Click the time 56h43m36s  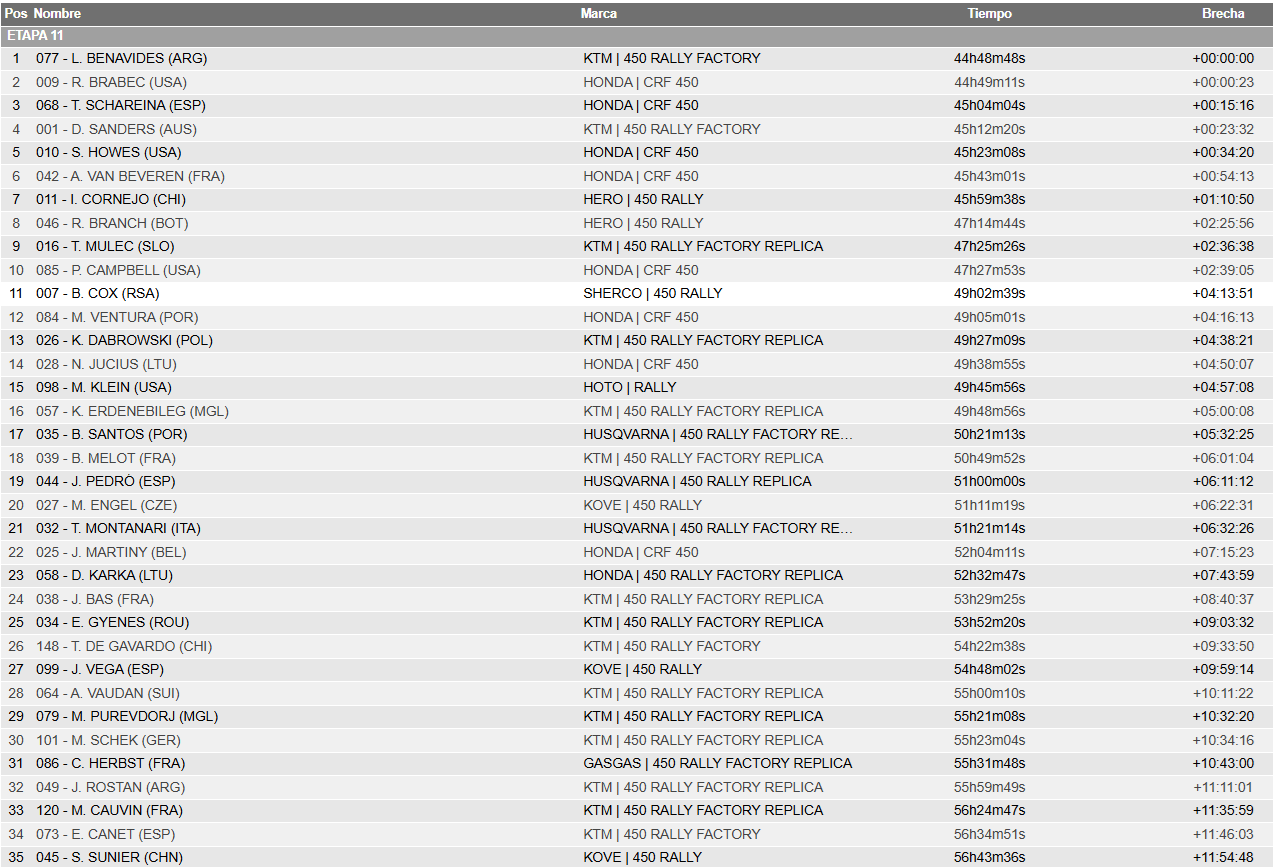989,857
